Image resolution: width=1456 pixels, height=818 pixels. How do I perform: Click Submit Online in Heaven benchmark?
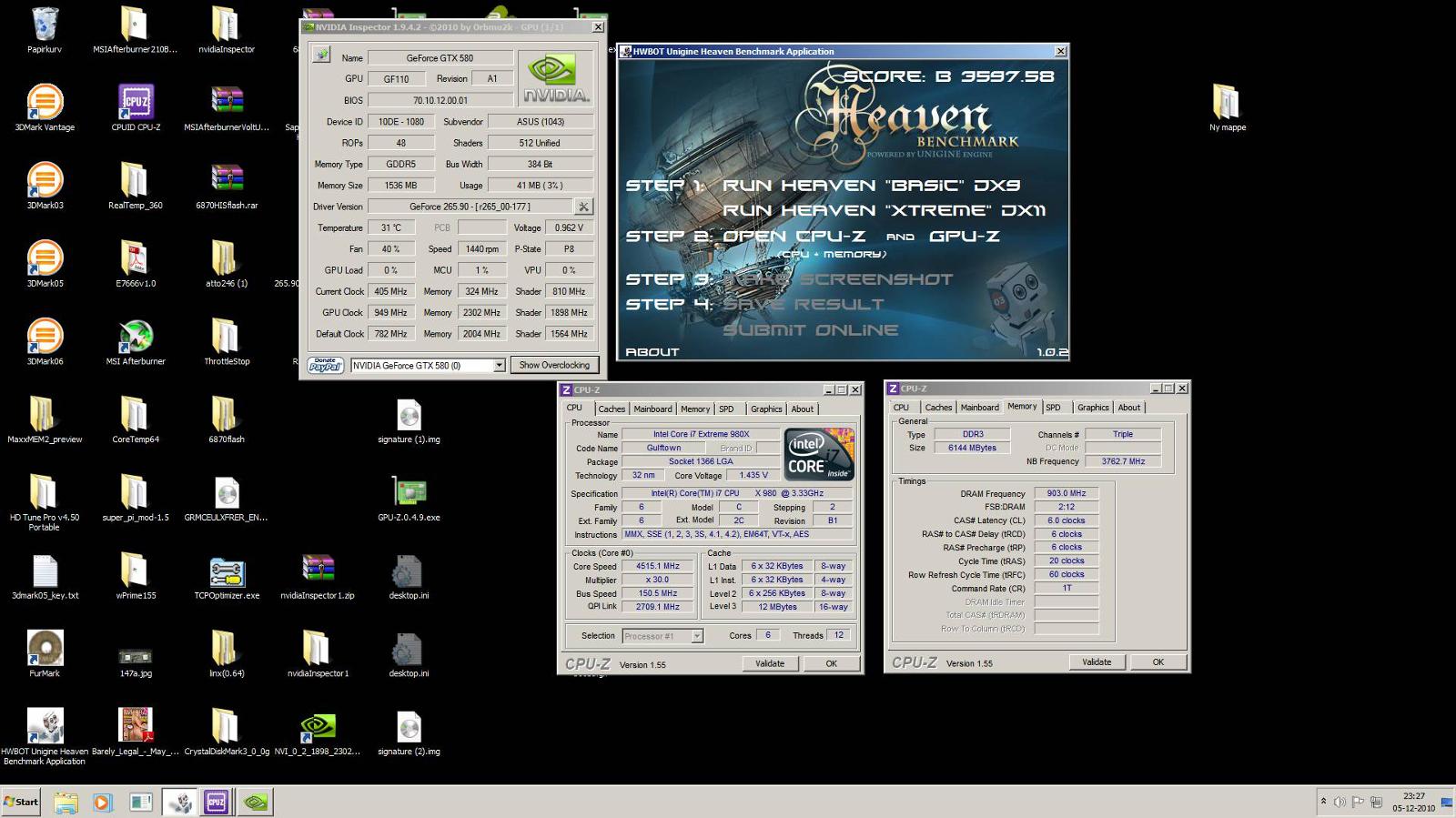coord(810,329)
